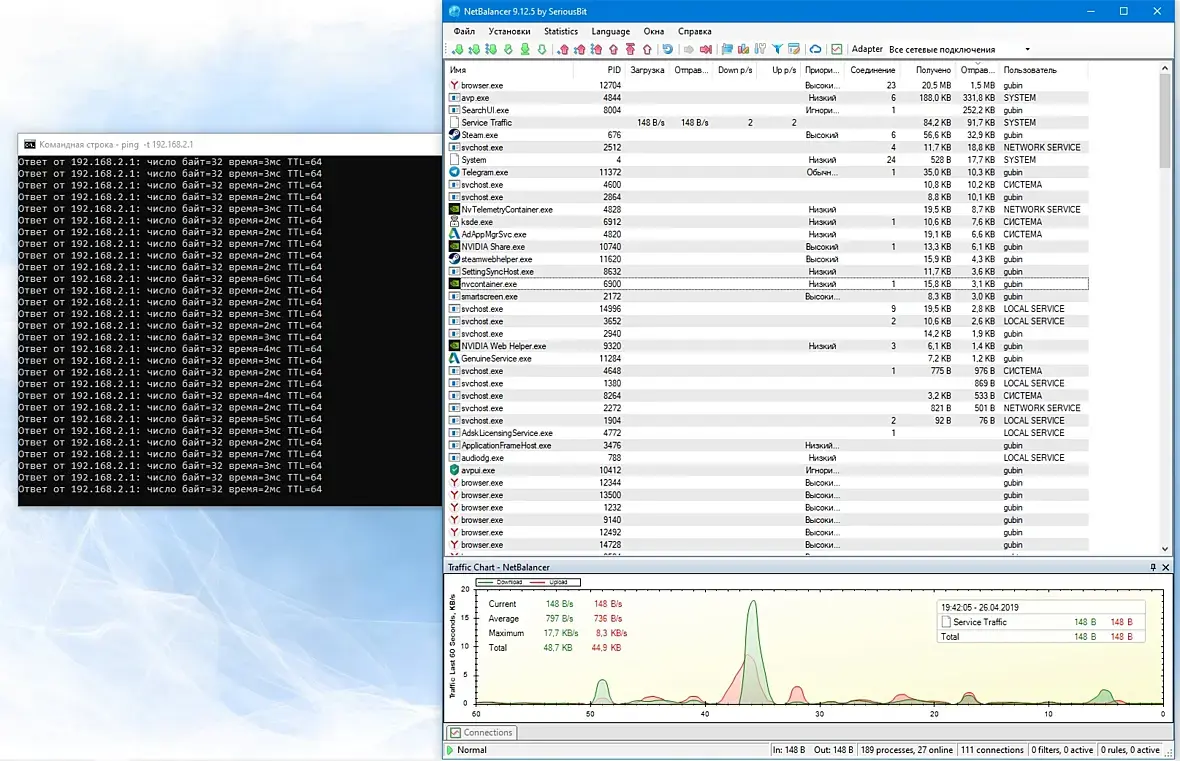Click '0 filters, 0 active' status entry

pyautogui.click(x=1062, y=750)
